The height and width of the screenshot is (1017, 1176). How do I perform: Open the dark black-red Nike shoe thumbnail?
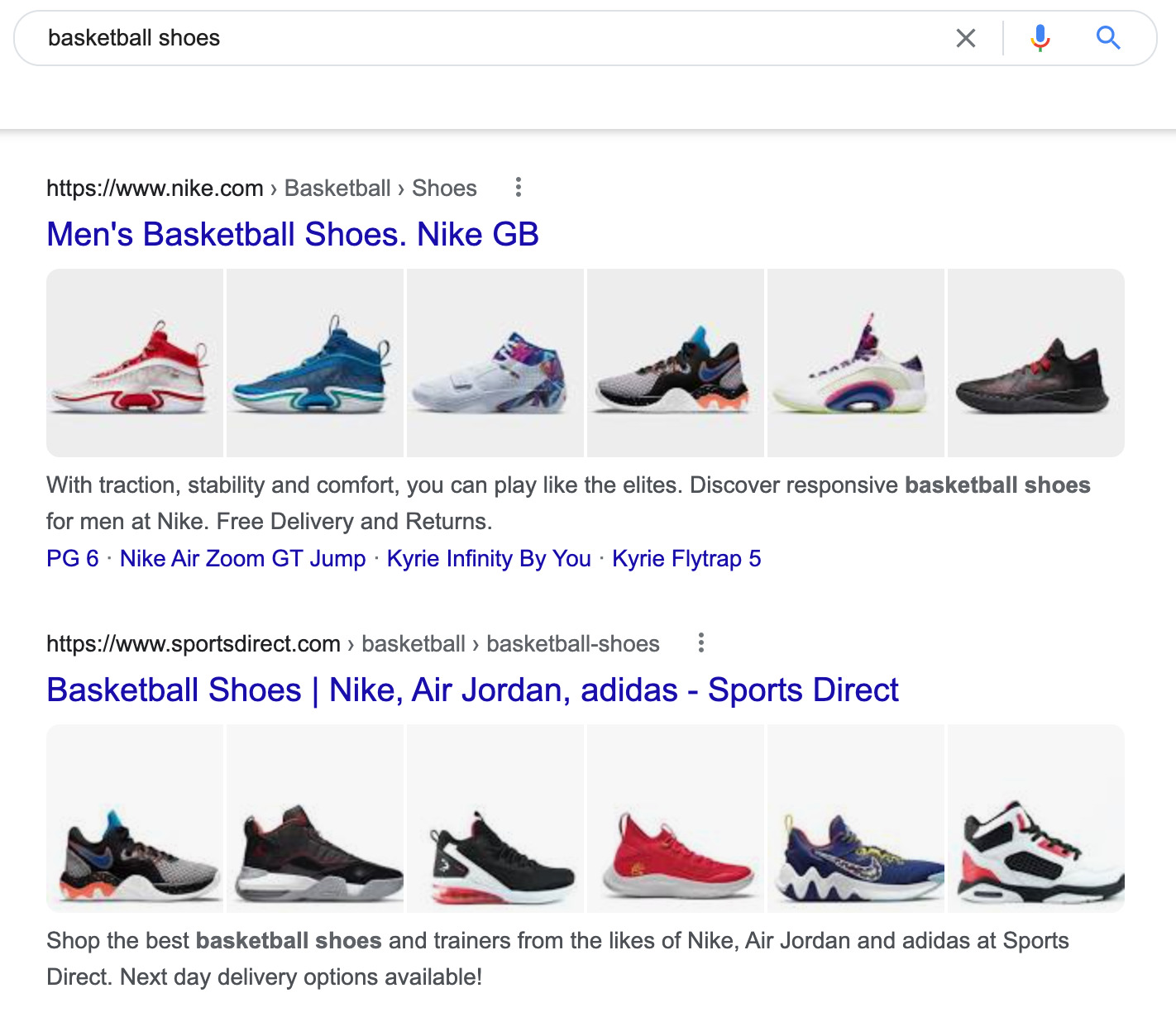click(1036, 363)
